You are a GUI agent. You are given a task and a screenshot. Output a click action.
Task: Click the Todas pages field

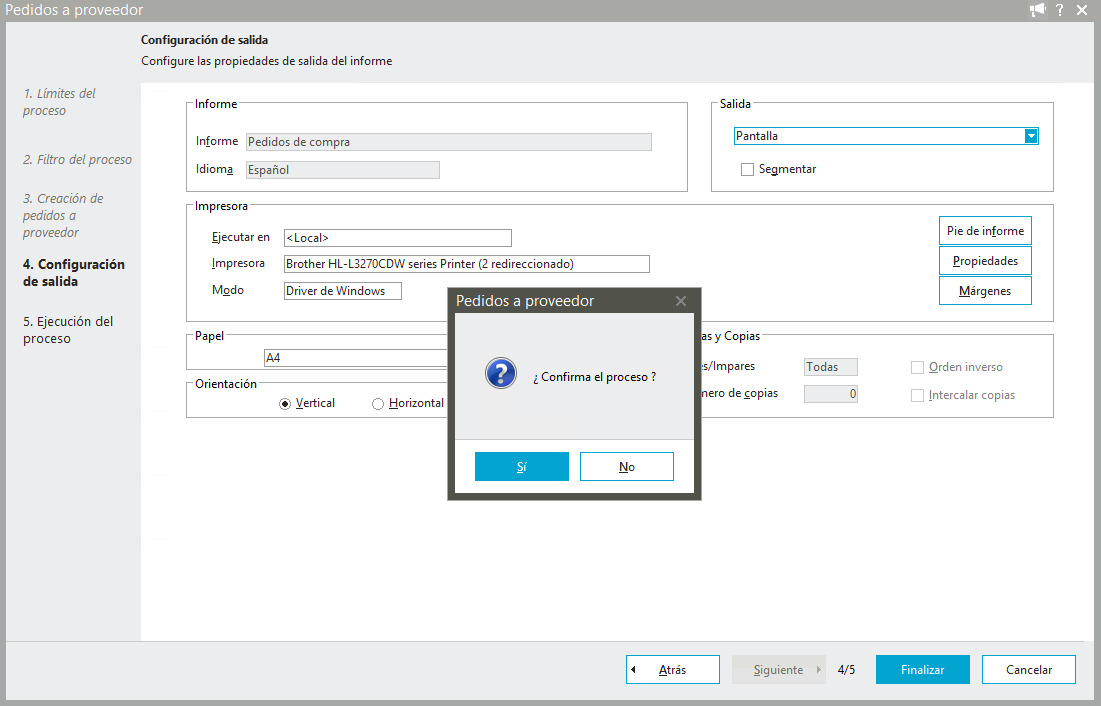[831, 367]
